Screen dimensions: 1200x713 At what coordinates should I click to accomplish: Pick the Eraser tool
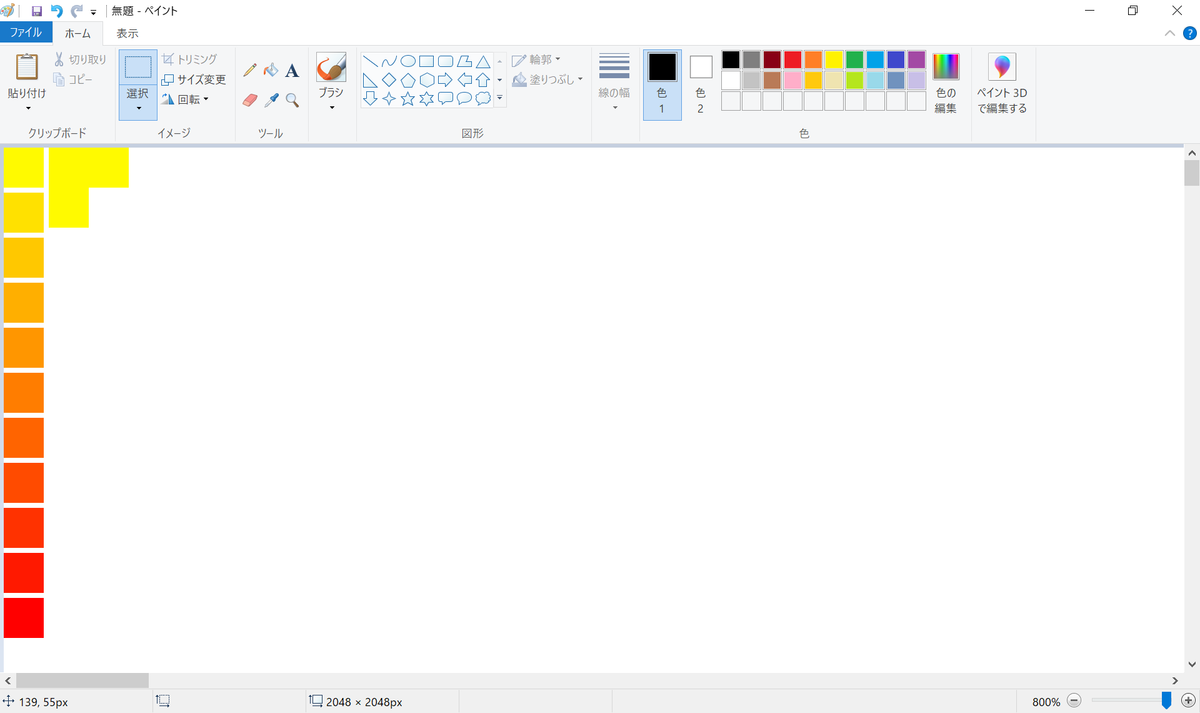pyautogui.click(x=249, y=100)
